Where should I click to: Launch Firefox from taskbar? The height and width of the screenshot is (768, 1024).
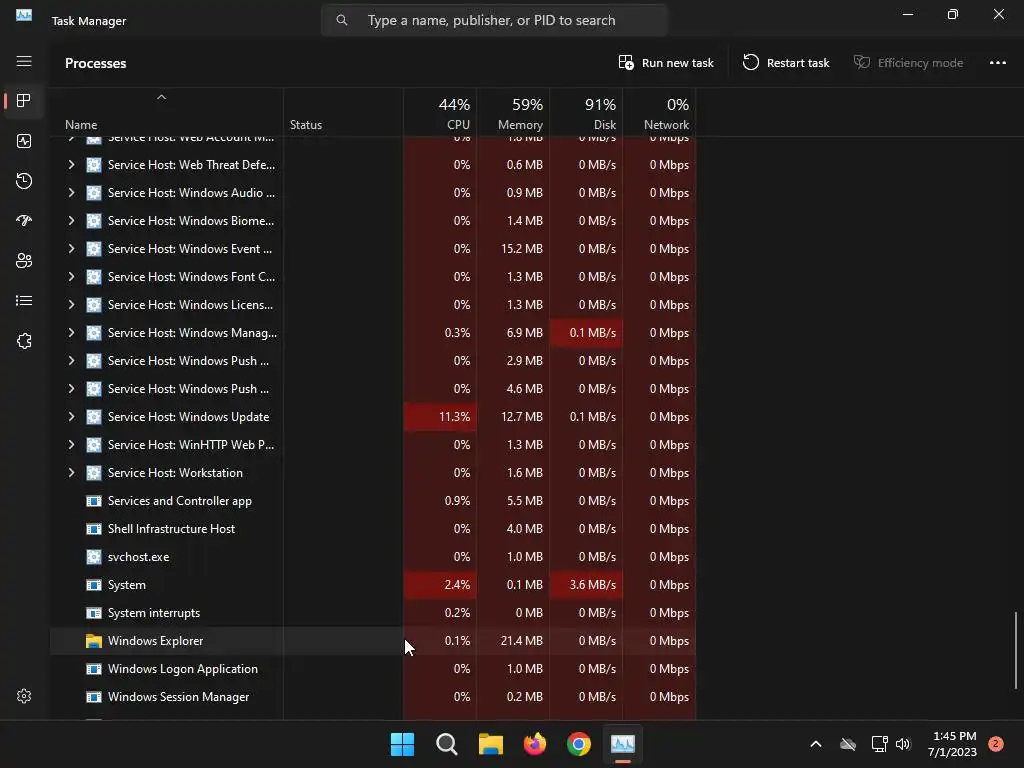point(535,744)
